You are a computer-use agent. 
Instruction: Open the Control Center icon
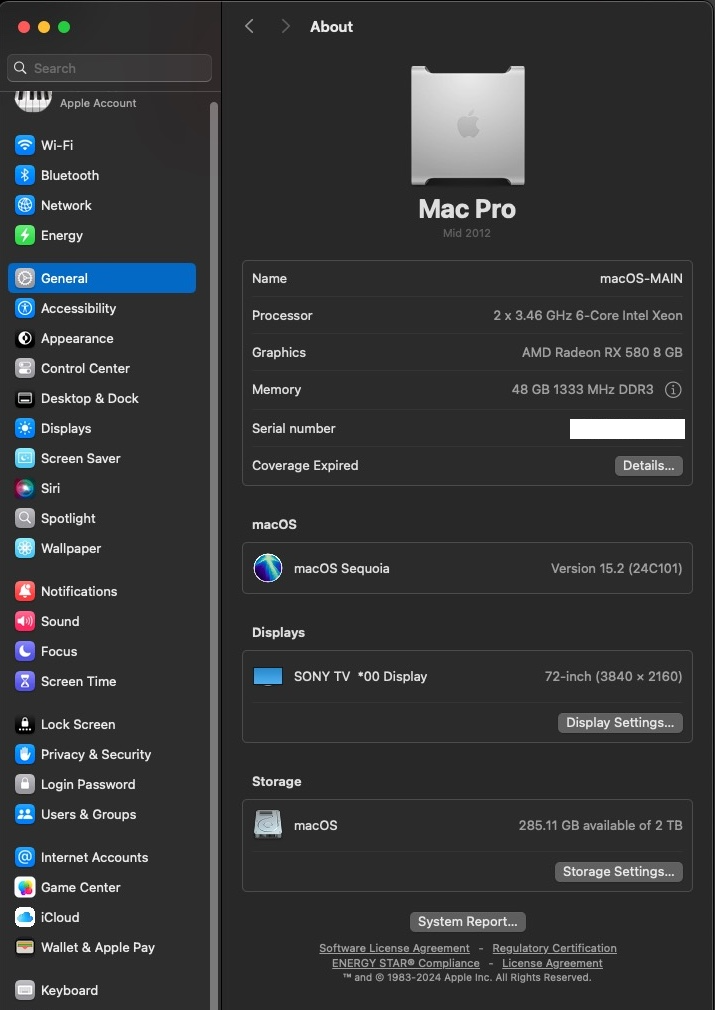[24, 368]
